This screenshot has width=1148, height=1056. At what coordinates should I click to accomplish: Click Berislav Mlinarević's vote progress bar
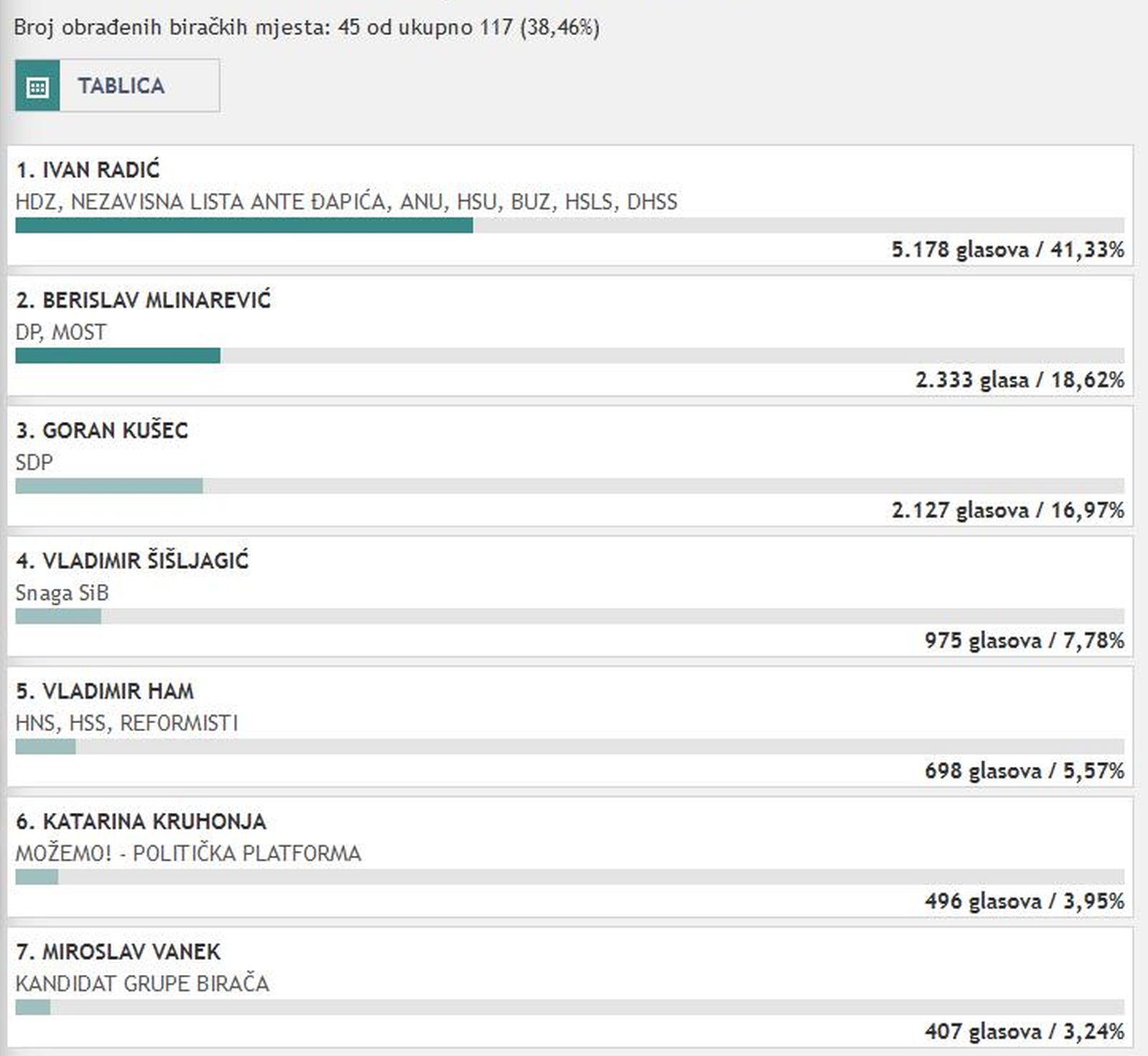pyautogui.click(x=570, y=356)
